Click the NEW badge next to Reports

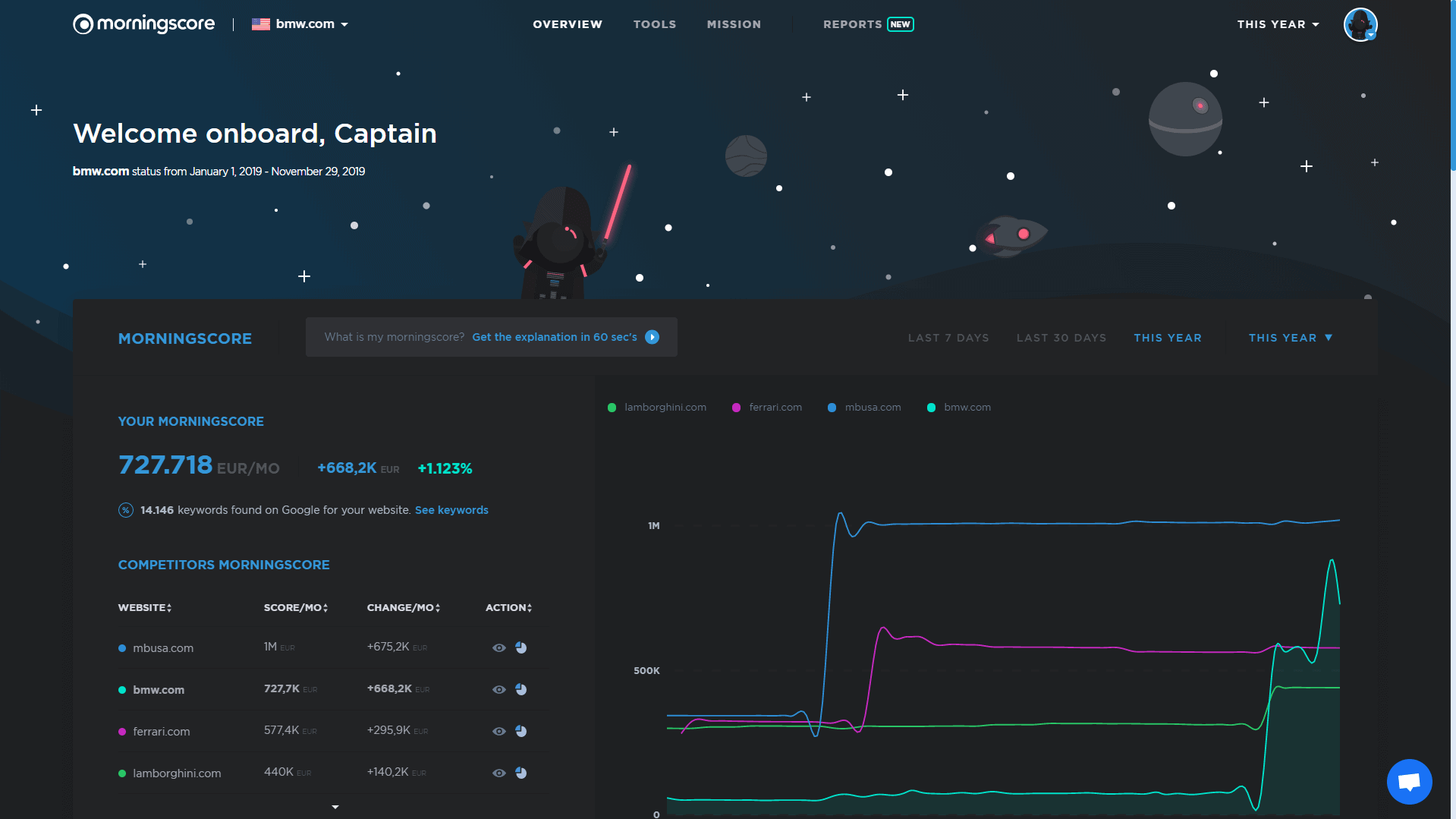[x=901, y=24]
